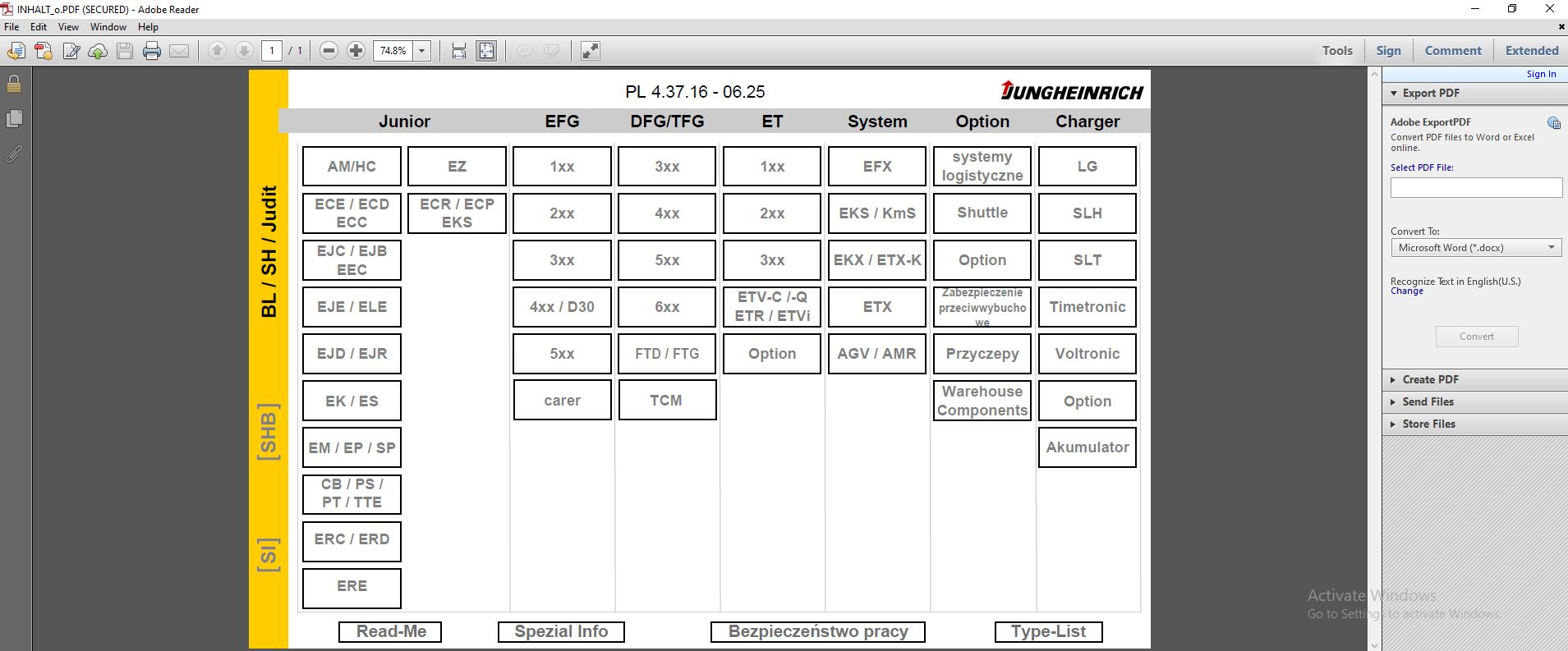Toggle read mode with the fullscreen arrows icon
This screenshot has width=1568, height=651.
[590, 51]
